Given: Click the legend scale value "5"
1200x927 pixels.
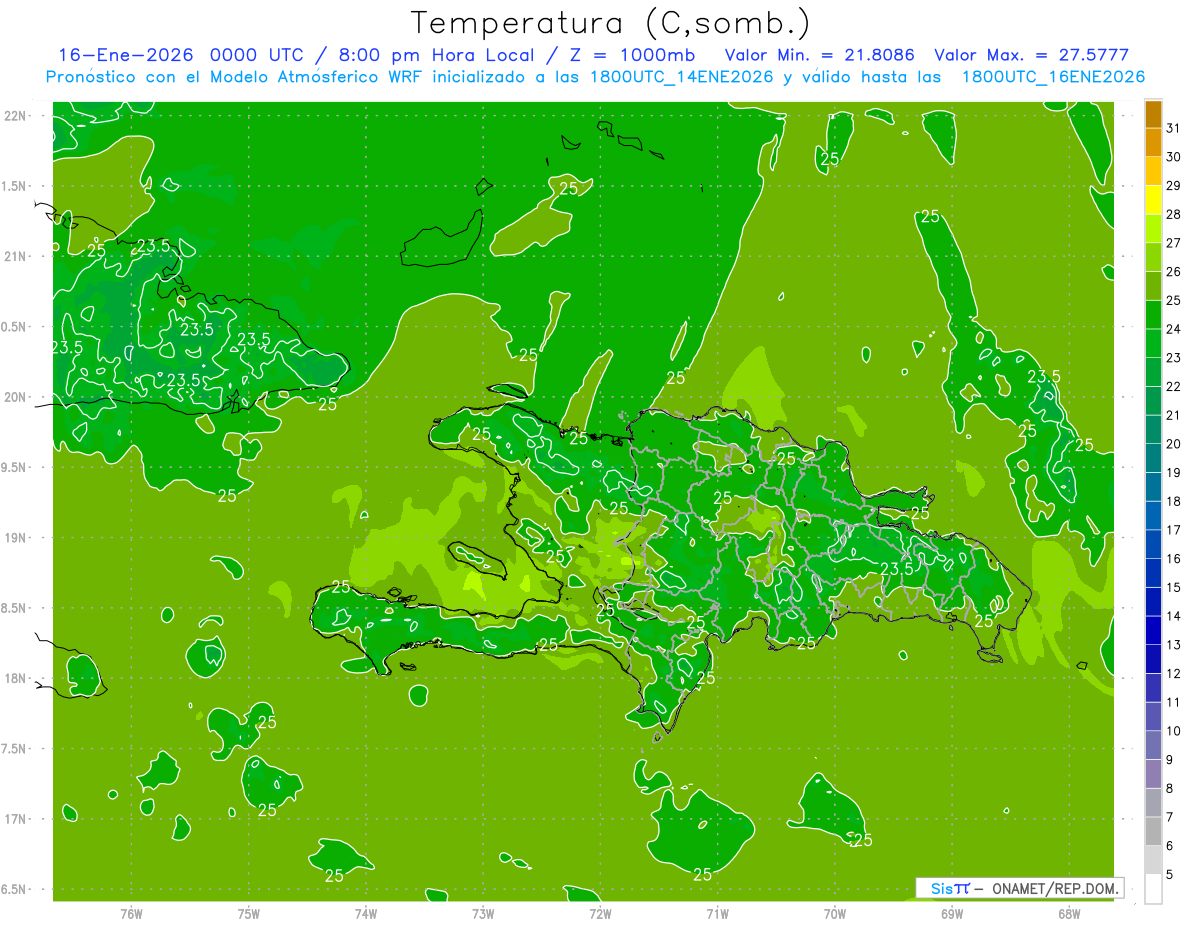Looking at the screenshot, I should [x=1171, y=875].
